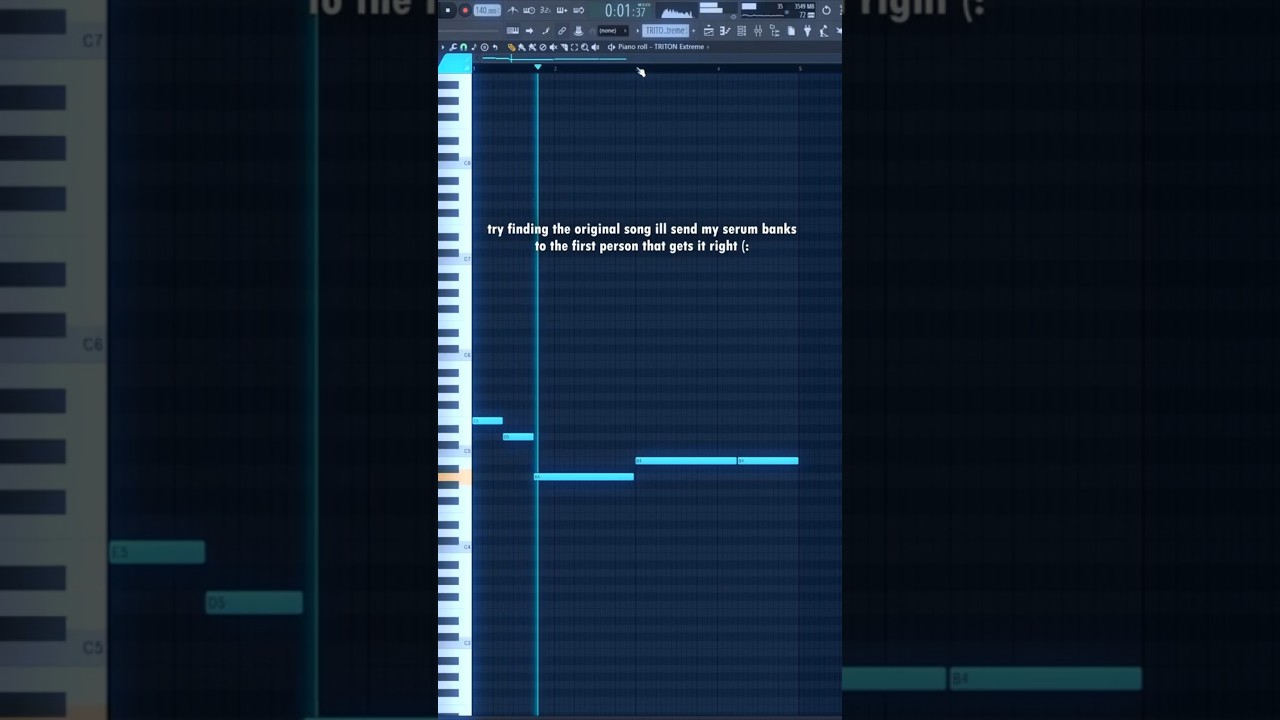Image resolution: width=1280 pixels, height=720 pixels.
Task: Toggle the right arrow auto-scroll button
Action: (529, 31)
